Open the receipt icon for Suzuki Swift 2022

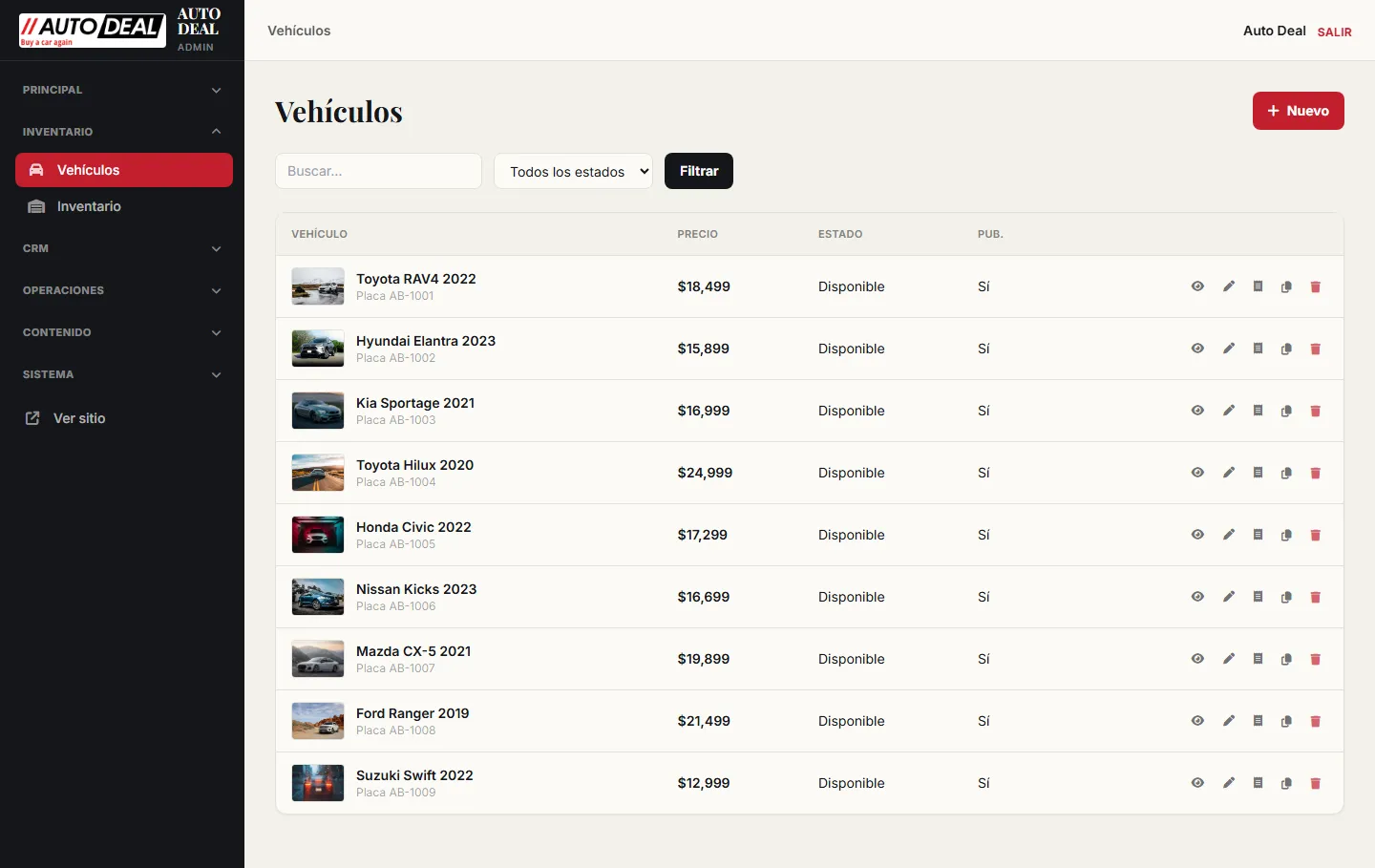coord(1258,783)
